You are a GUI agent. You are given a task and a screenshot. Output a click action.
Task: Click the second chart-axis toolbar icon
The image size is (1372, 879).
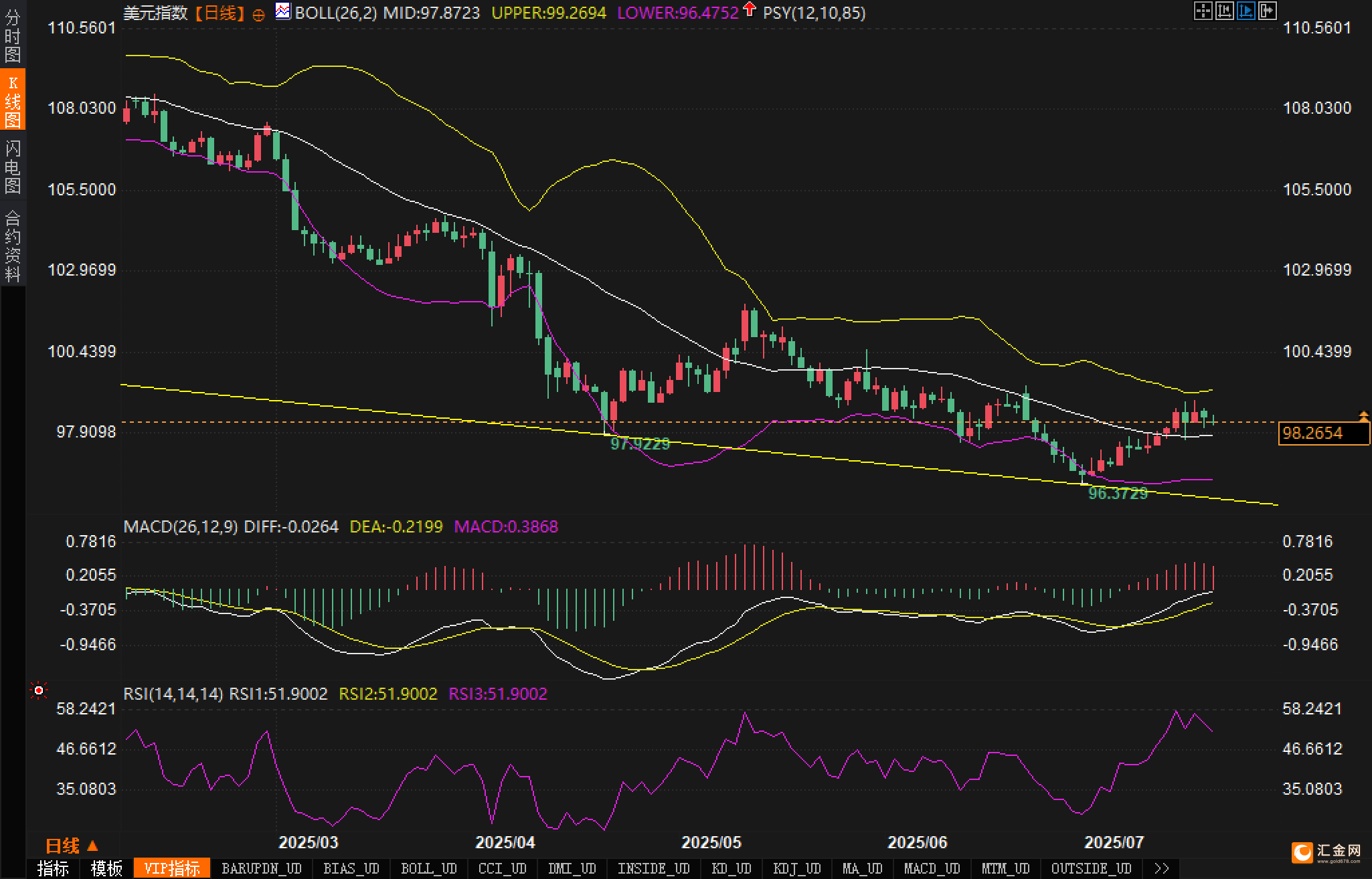tap(1224, 11)
